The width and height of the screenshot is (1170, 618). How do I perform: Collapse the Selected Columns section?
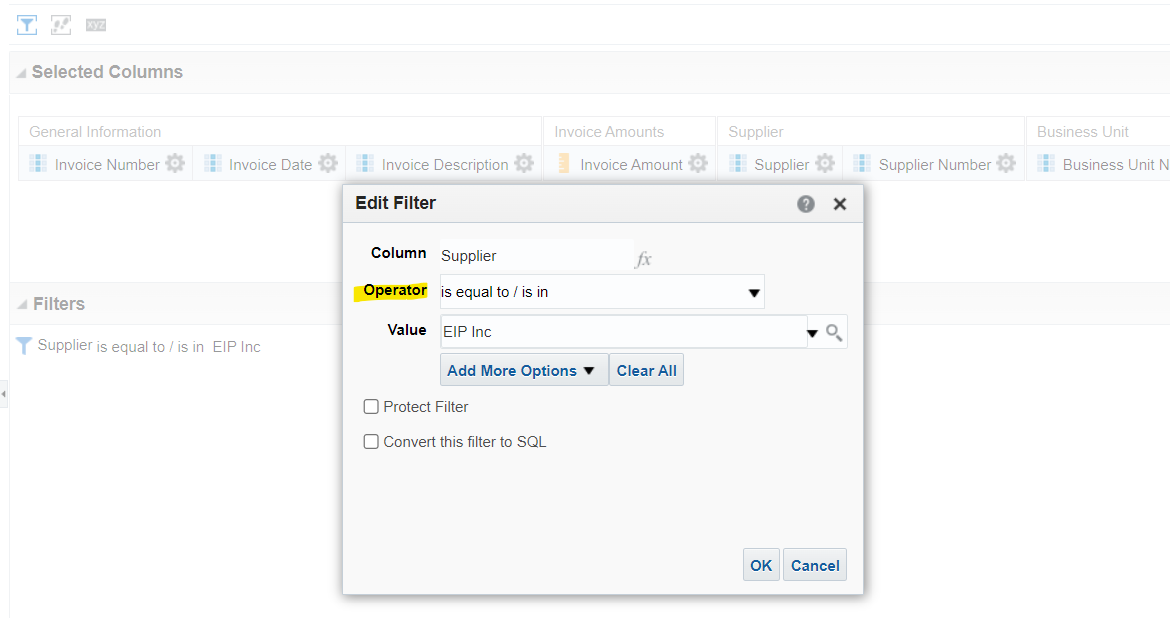tap(22, 73)
